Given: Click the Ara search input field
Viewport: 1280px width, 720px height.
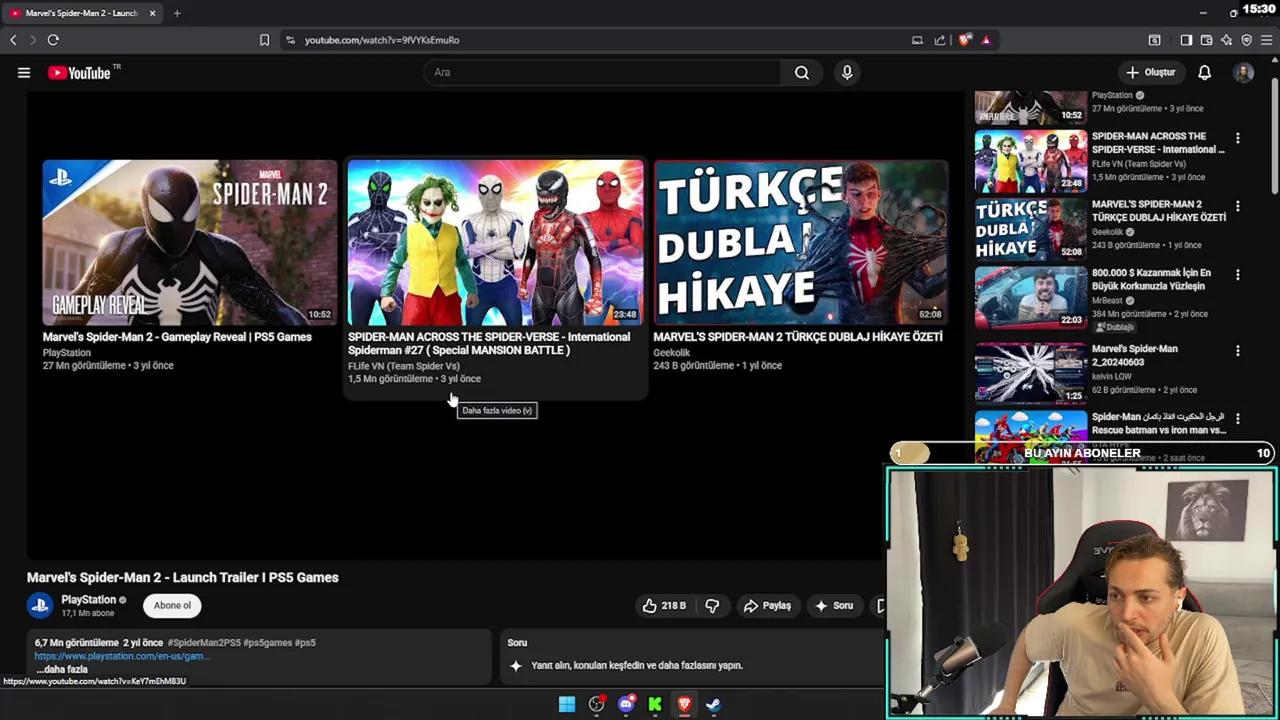Looking at the screenshot, I should point(602,72).
